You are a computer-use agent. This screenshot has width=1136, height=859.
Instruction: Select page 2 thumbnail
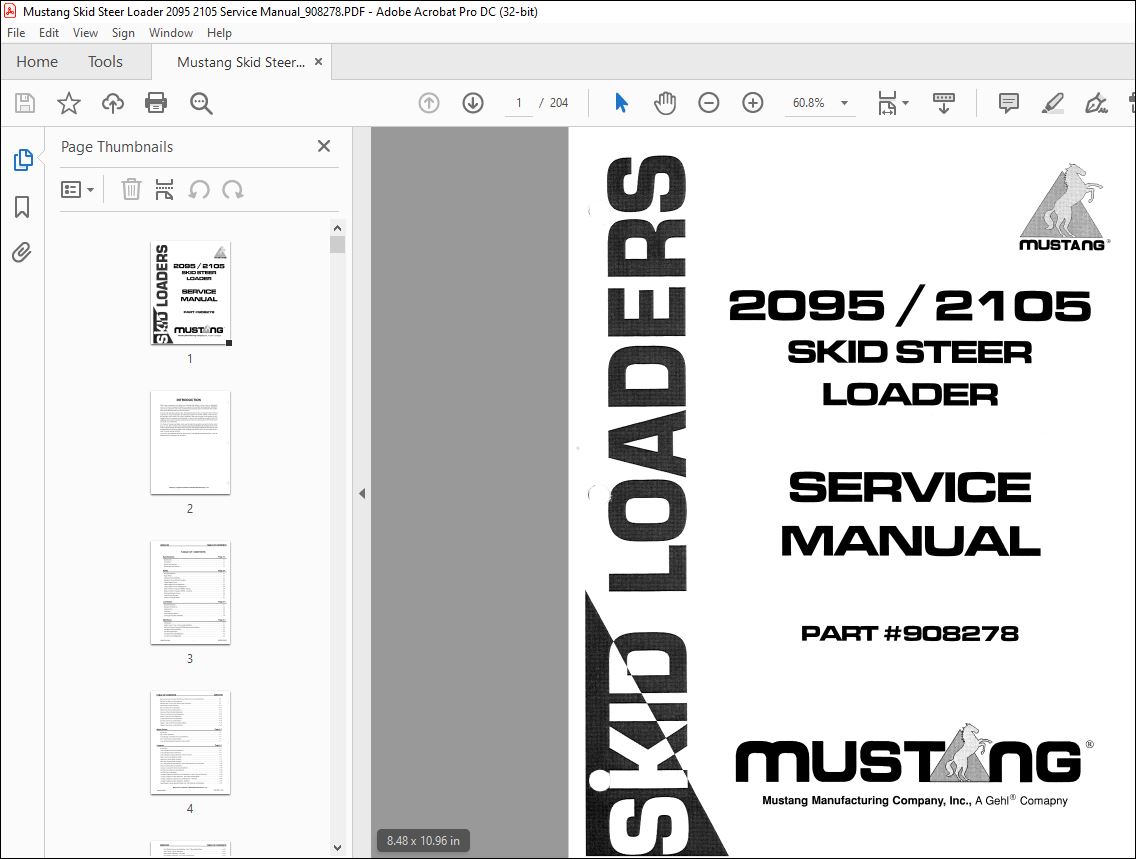(191, 443)
